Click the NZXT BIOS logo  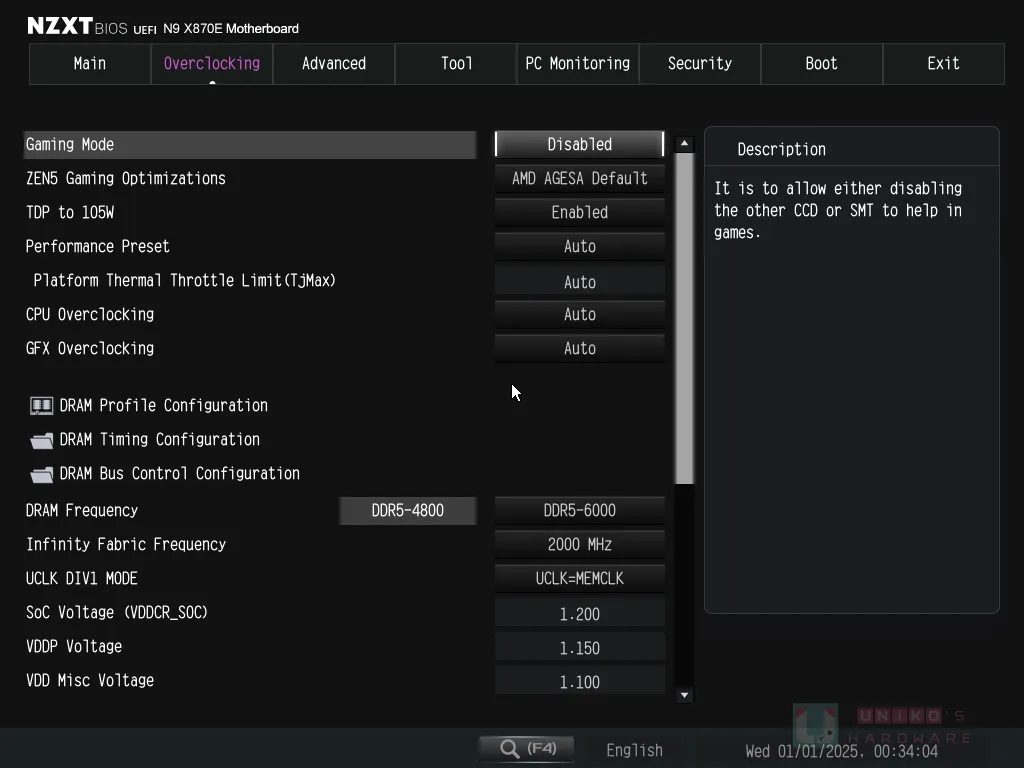(76, 26)
